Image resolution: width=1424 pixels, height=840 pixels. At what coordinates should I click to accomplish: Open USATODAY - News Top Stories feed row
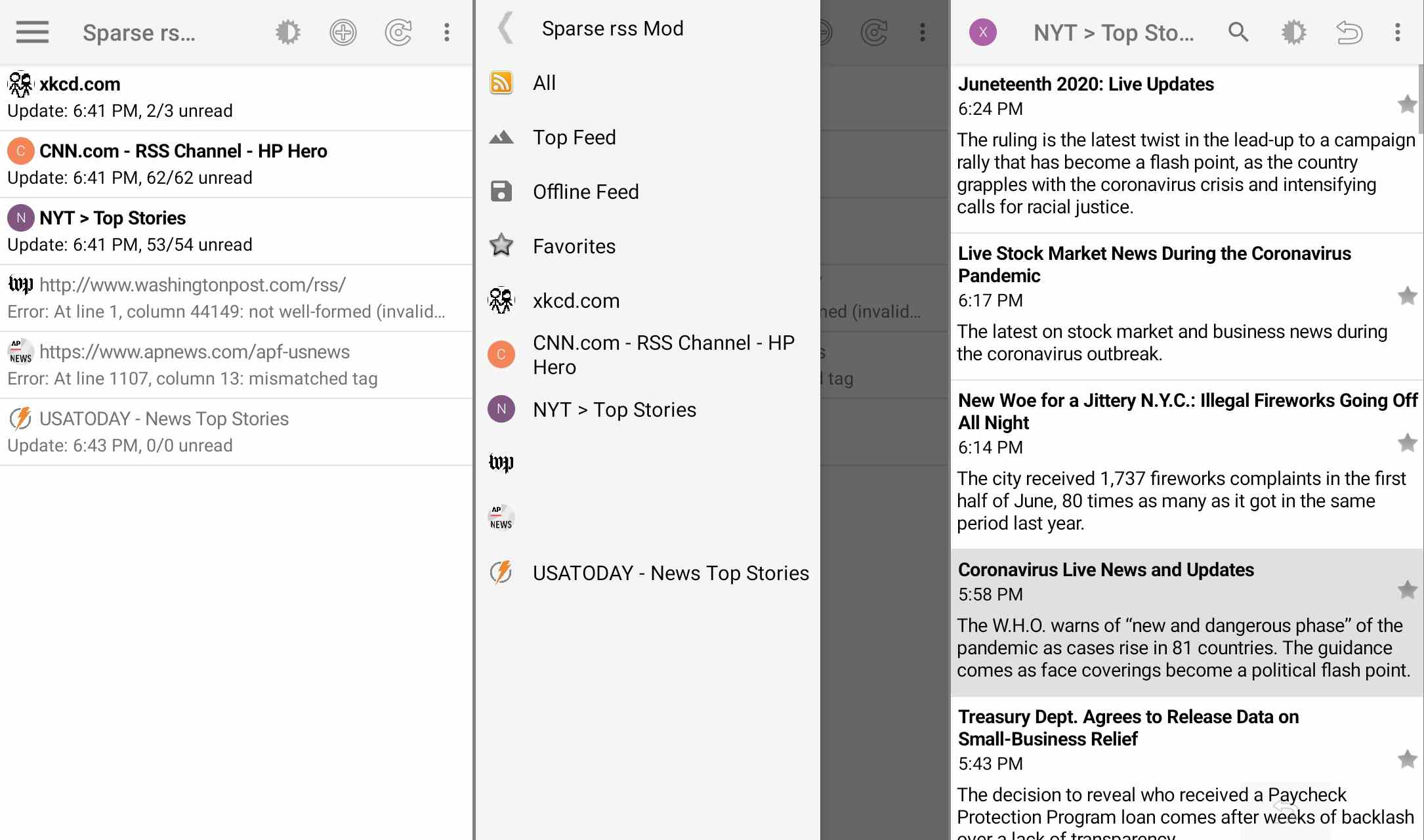(236, 432)
